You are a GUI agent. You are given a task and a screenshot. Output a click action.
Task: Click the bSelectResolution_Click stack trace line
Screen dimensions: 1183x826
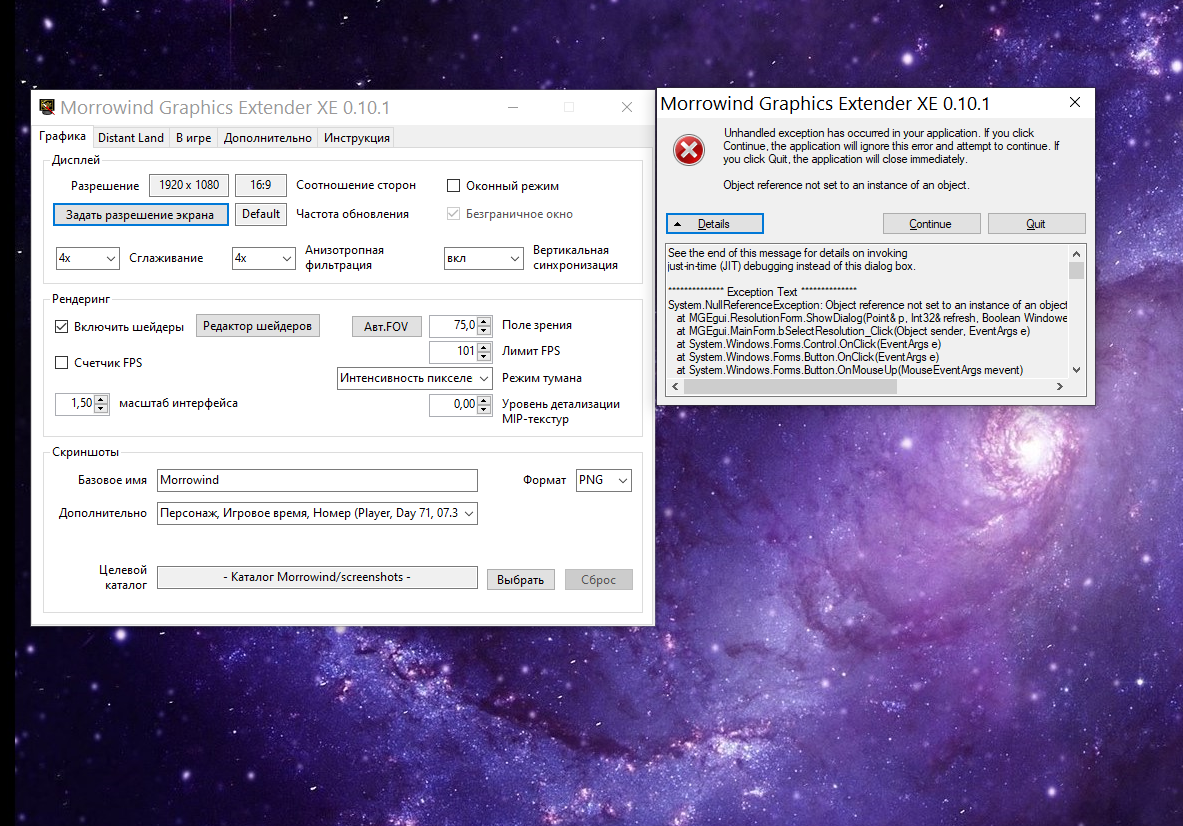click(853, 330)
